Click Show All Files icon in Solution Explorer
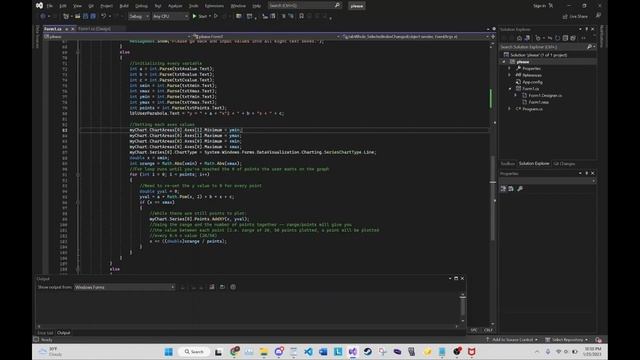Image resolution: width=640 pixels, height=360 pixels. click(x=573, y=38)
